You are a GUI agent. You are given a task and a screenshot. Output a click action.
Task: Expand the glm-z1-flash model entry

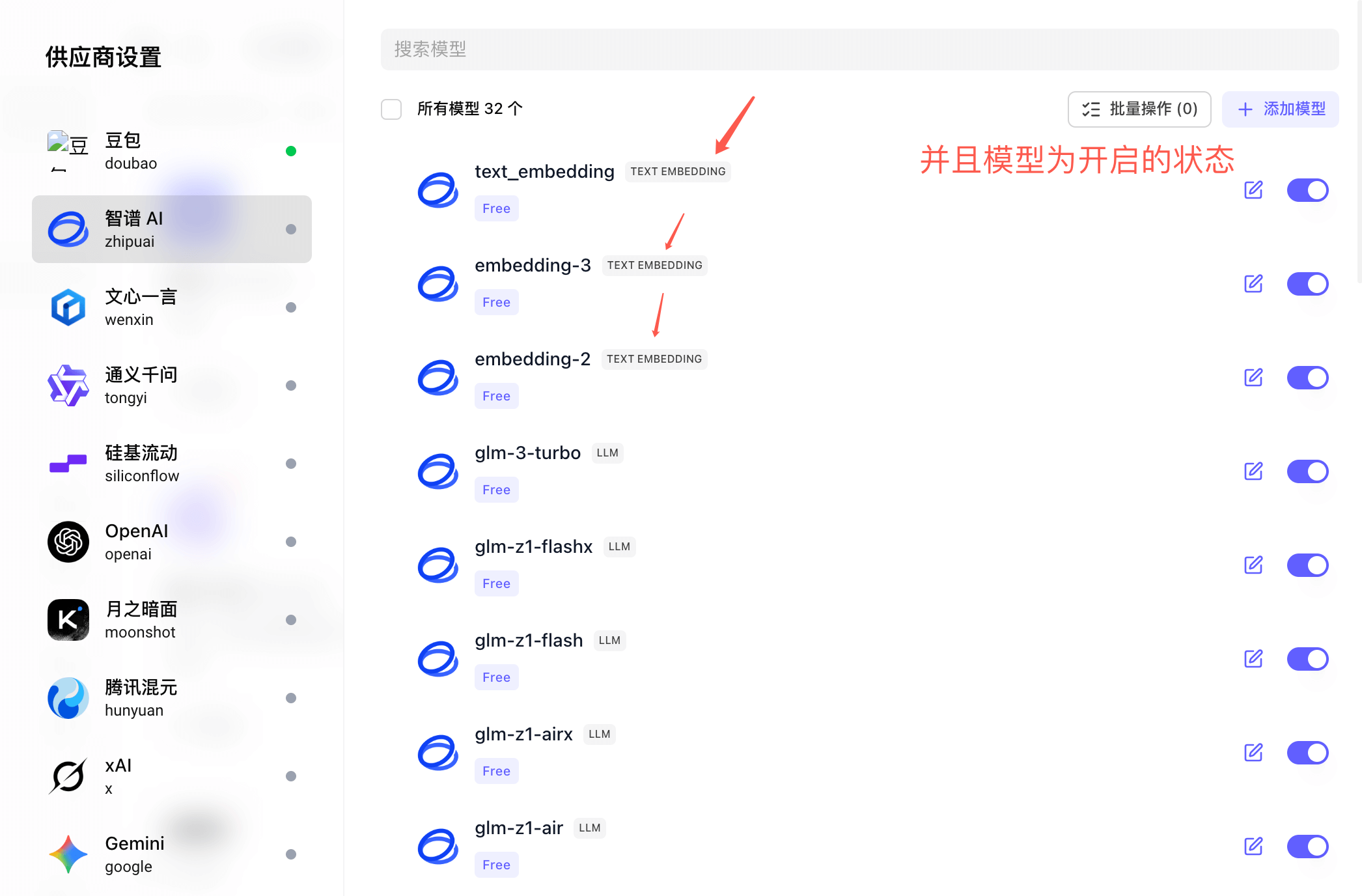point(529,640)
